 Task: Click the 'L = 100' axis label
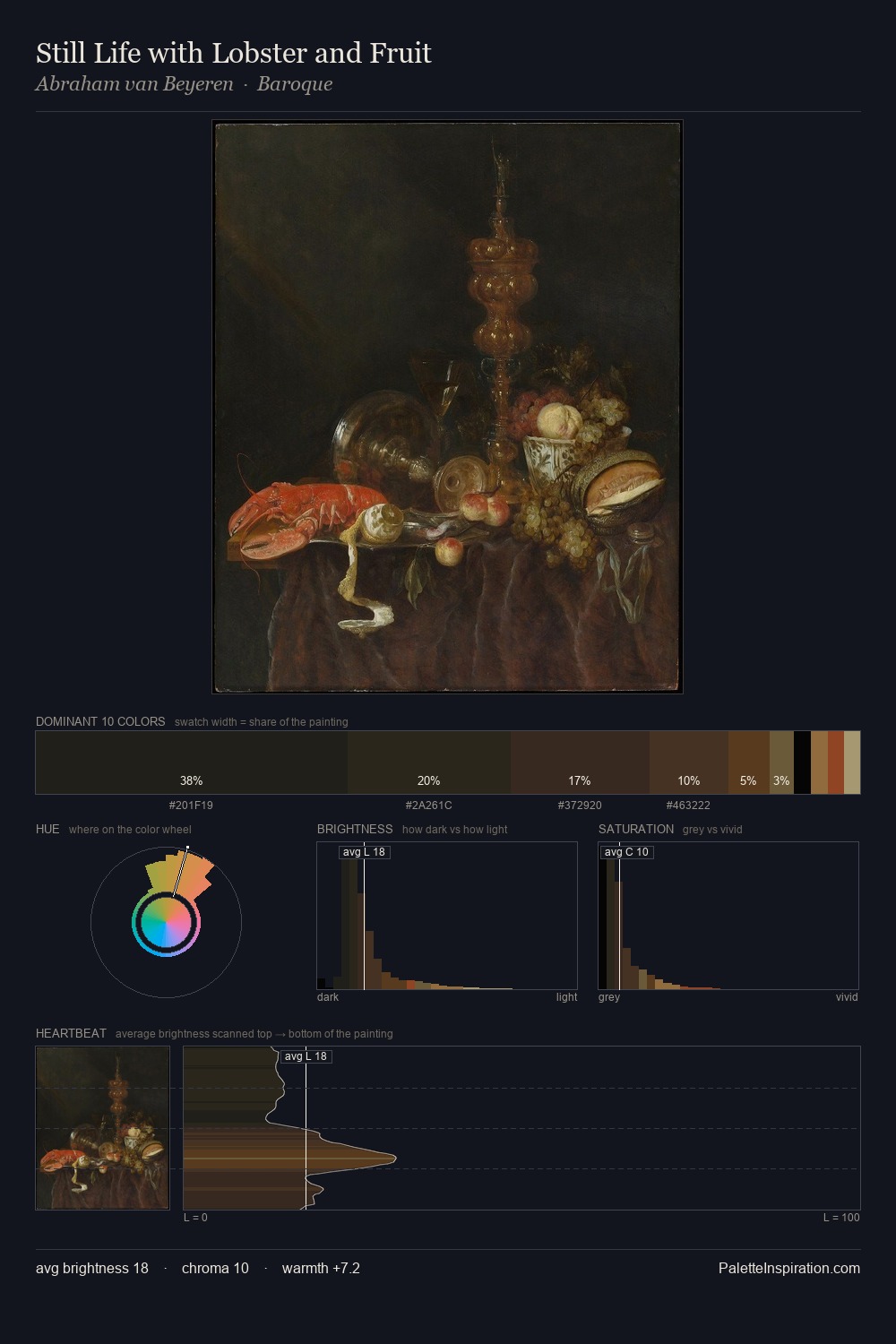[x=841, y=1218]
